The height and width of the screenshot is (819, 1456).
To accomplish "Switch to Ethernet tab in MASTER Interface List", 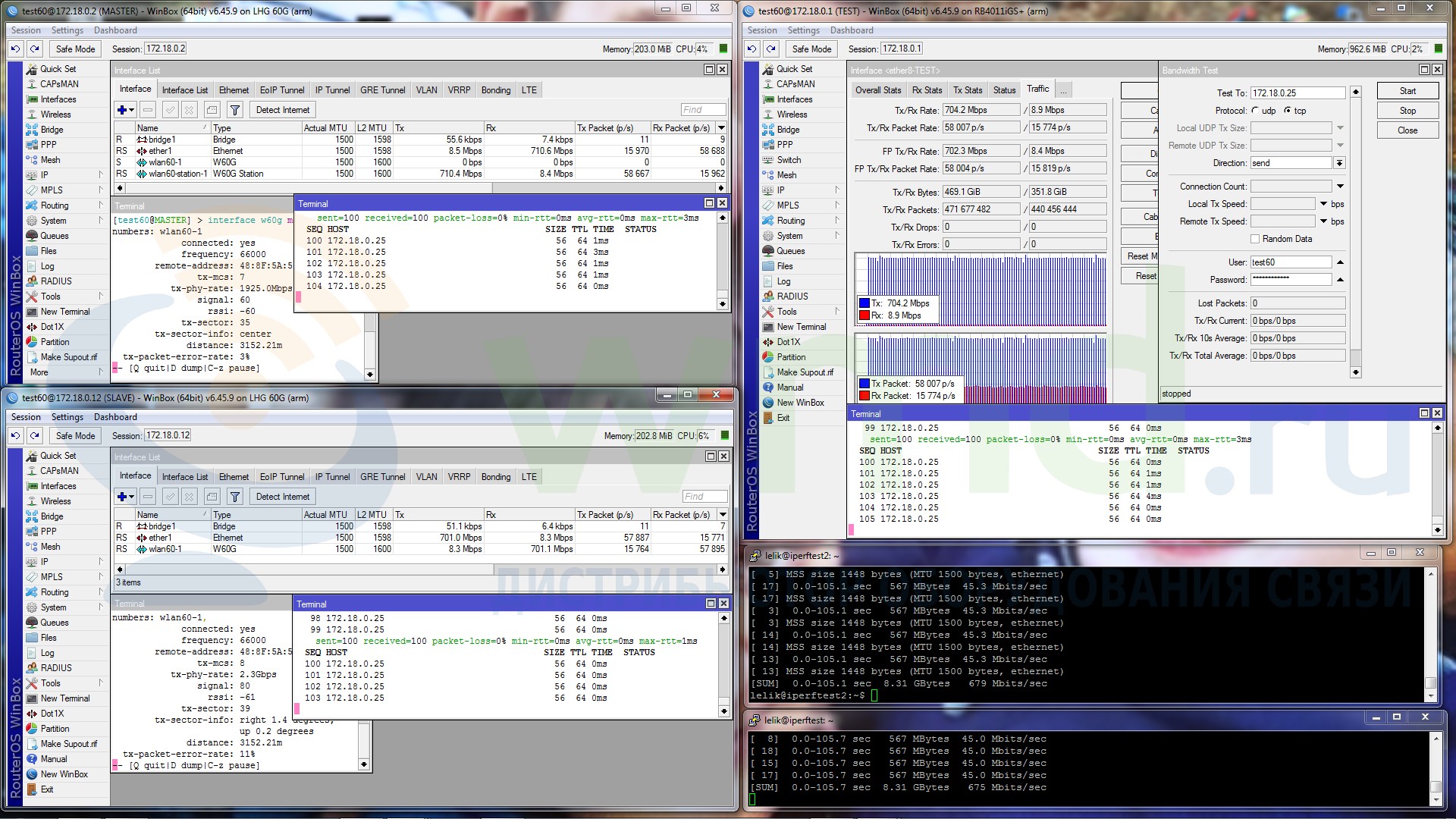I will pyautogui.click(x=234, y=90).
